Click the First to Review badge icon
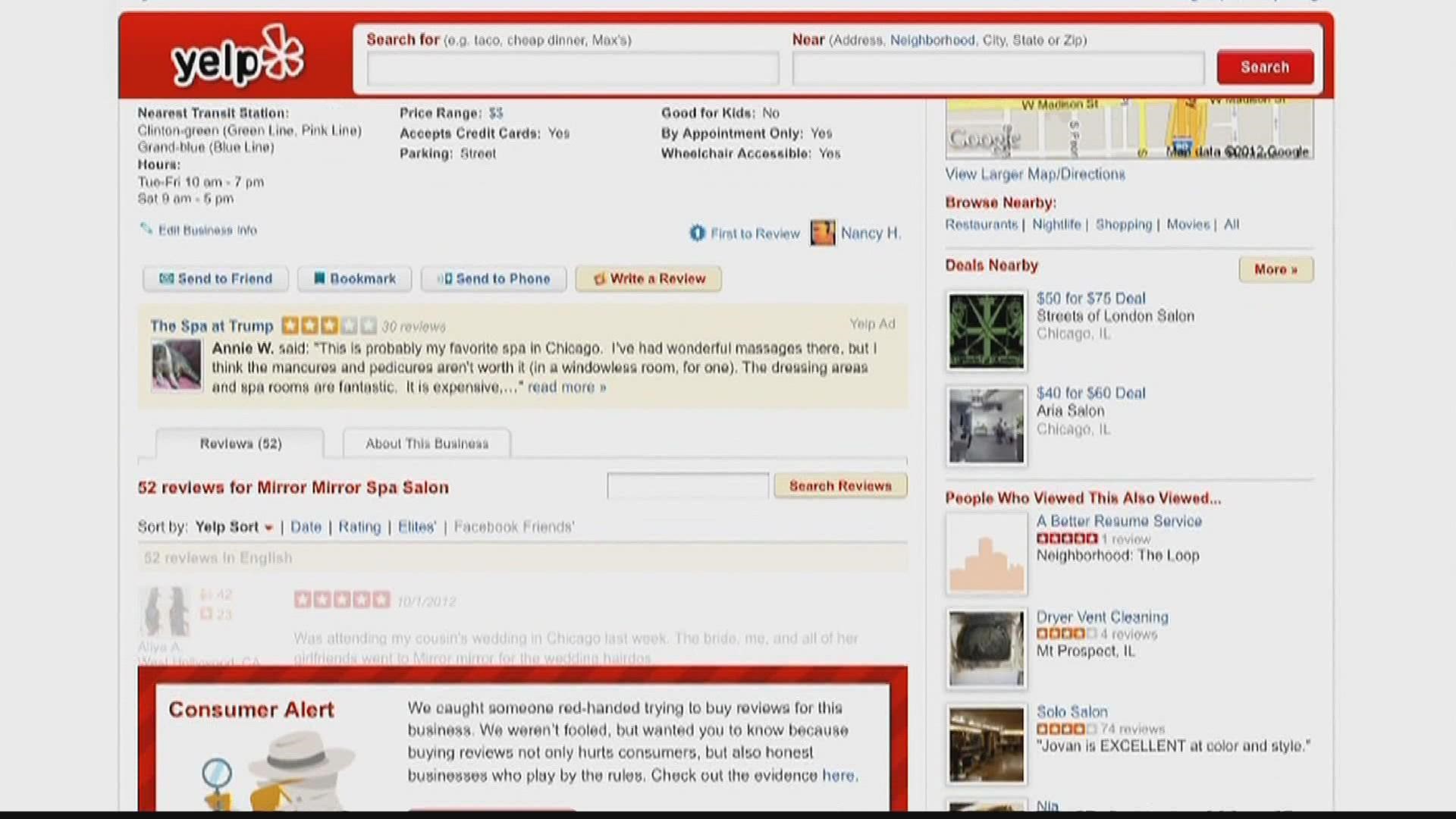Image resolution: width=1456 pixels, height=819 pixels. coord(697,233)
